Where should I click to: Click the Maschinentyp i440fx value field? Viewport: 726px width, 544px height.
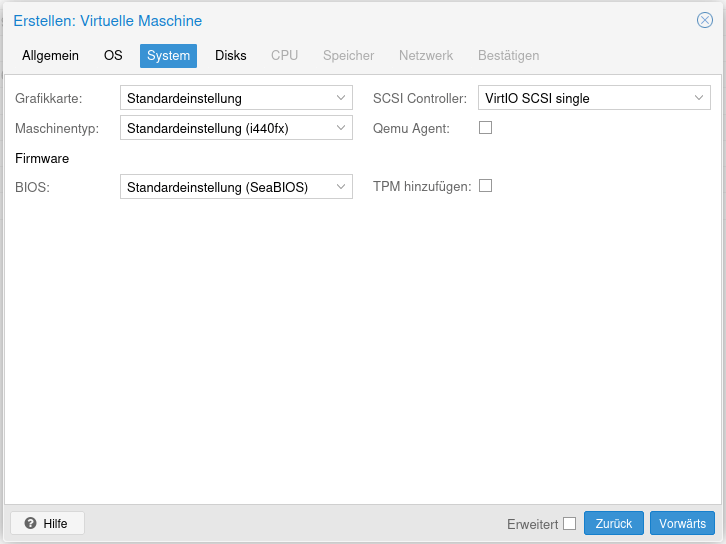pyautogui.click(x=225, y=128)
